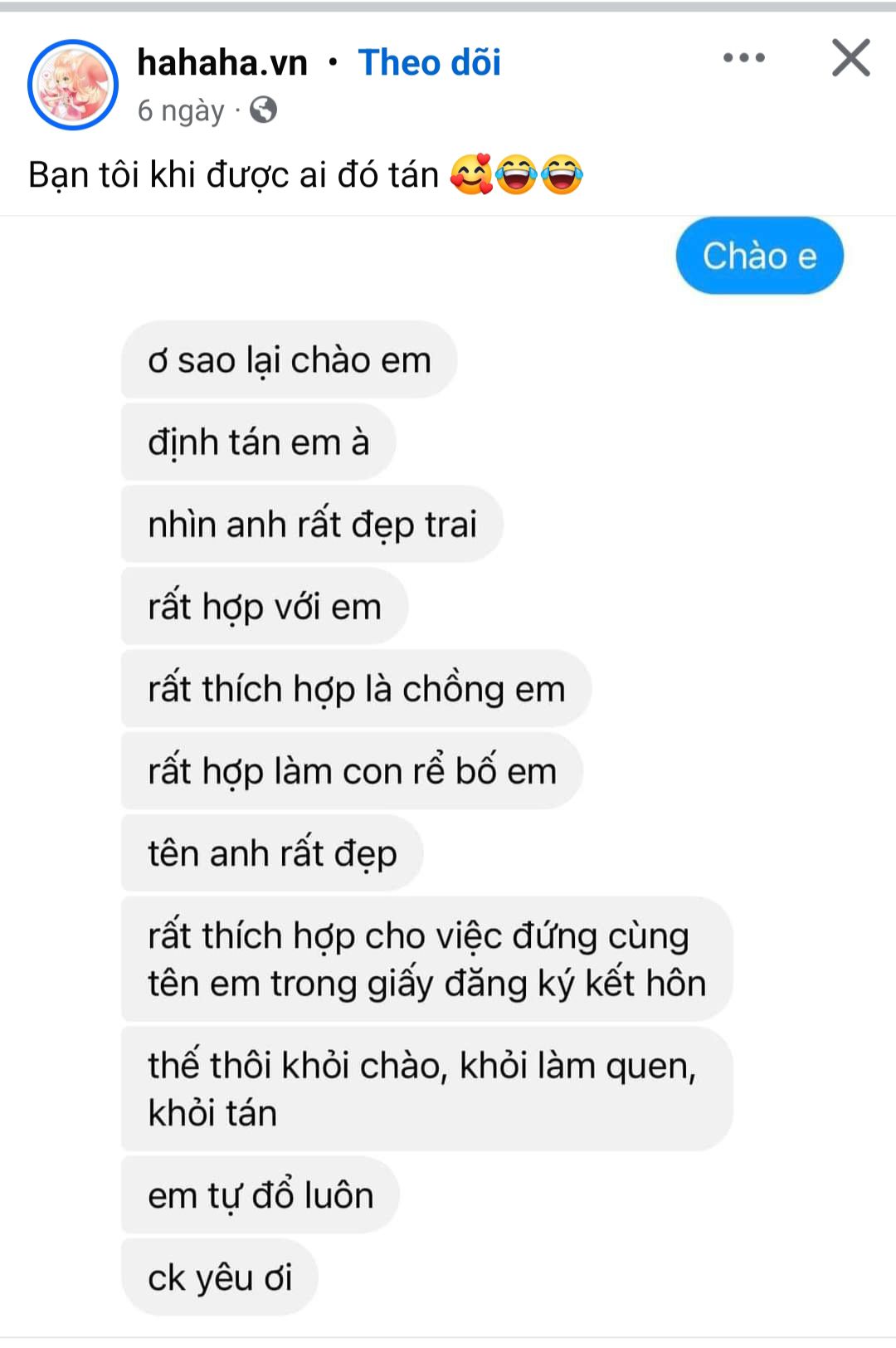This screenshot has height=1348, width=896.
Task: Click the 6 ngày post timestamp
Action: [181, 110]
